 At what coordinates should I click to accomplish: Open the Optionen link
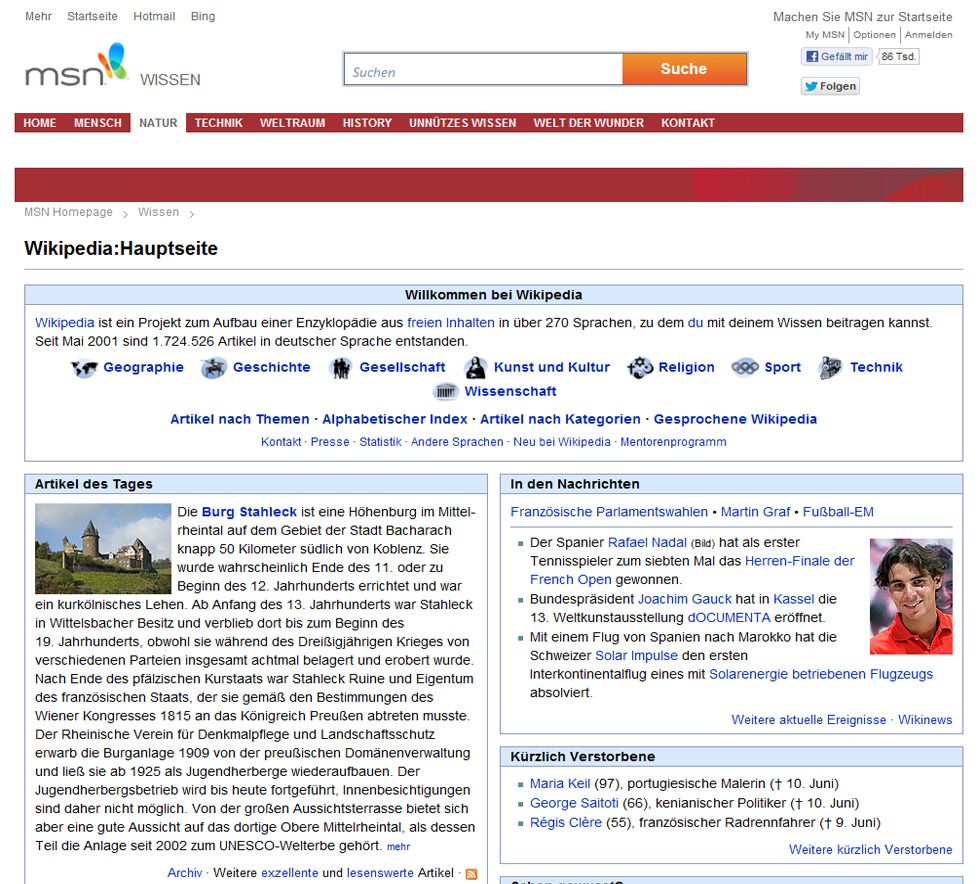coord(874,35)
